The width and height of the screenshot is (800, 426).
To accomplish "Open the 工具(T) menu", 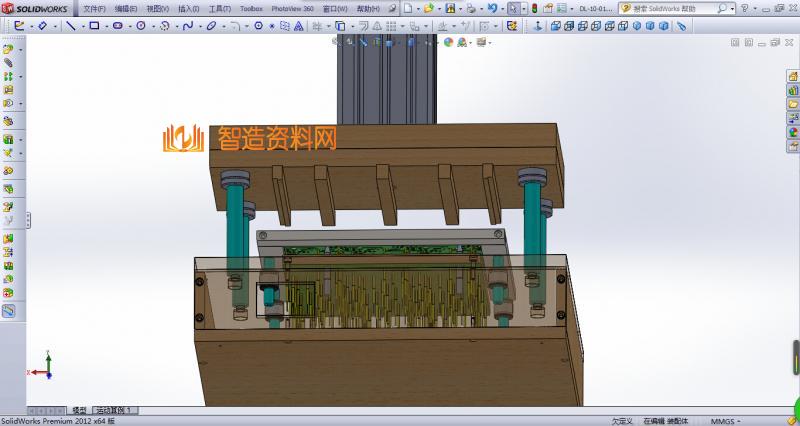I will point(219,8).
